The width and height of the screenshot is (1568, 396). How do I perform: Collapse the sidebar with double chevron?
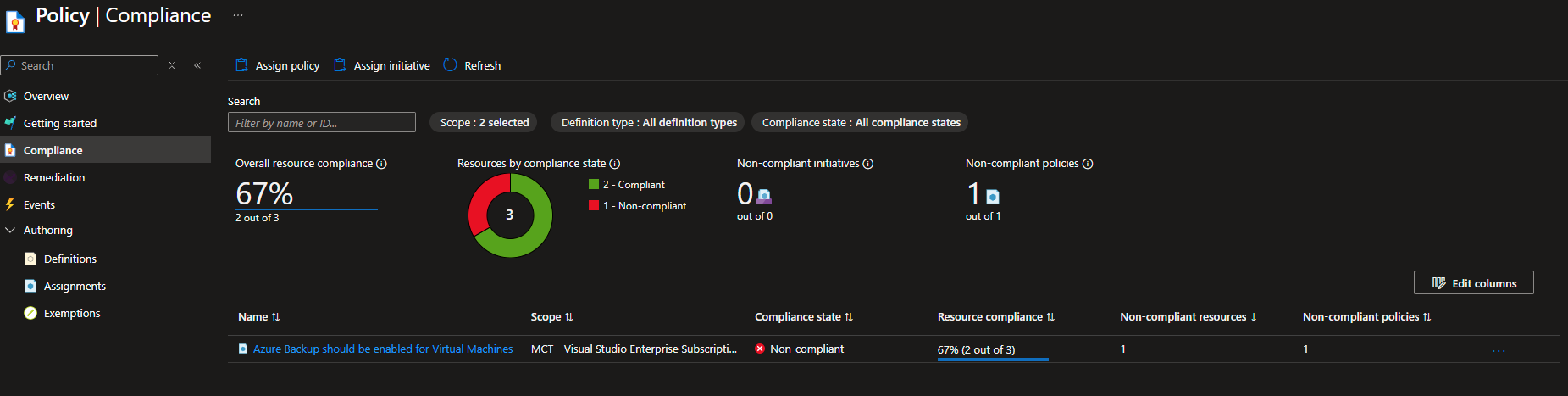click(197, 65)
